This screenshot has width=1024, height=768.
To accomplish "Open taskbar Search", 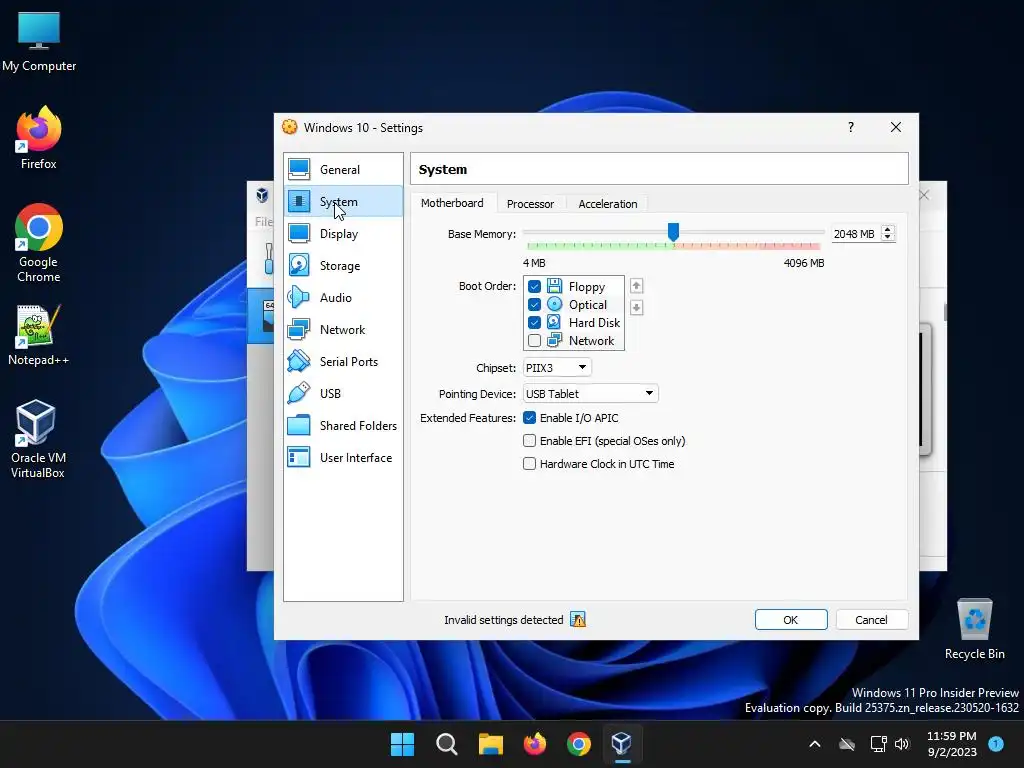I will coord(447,744).
